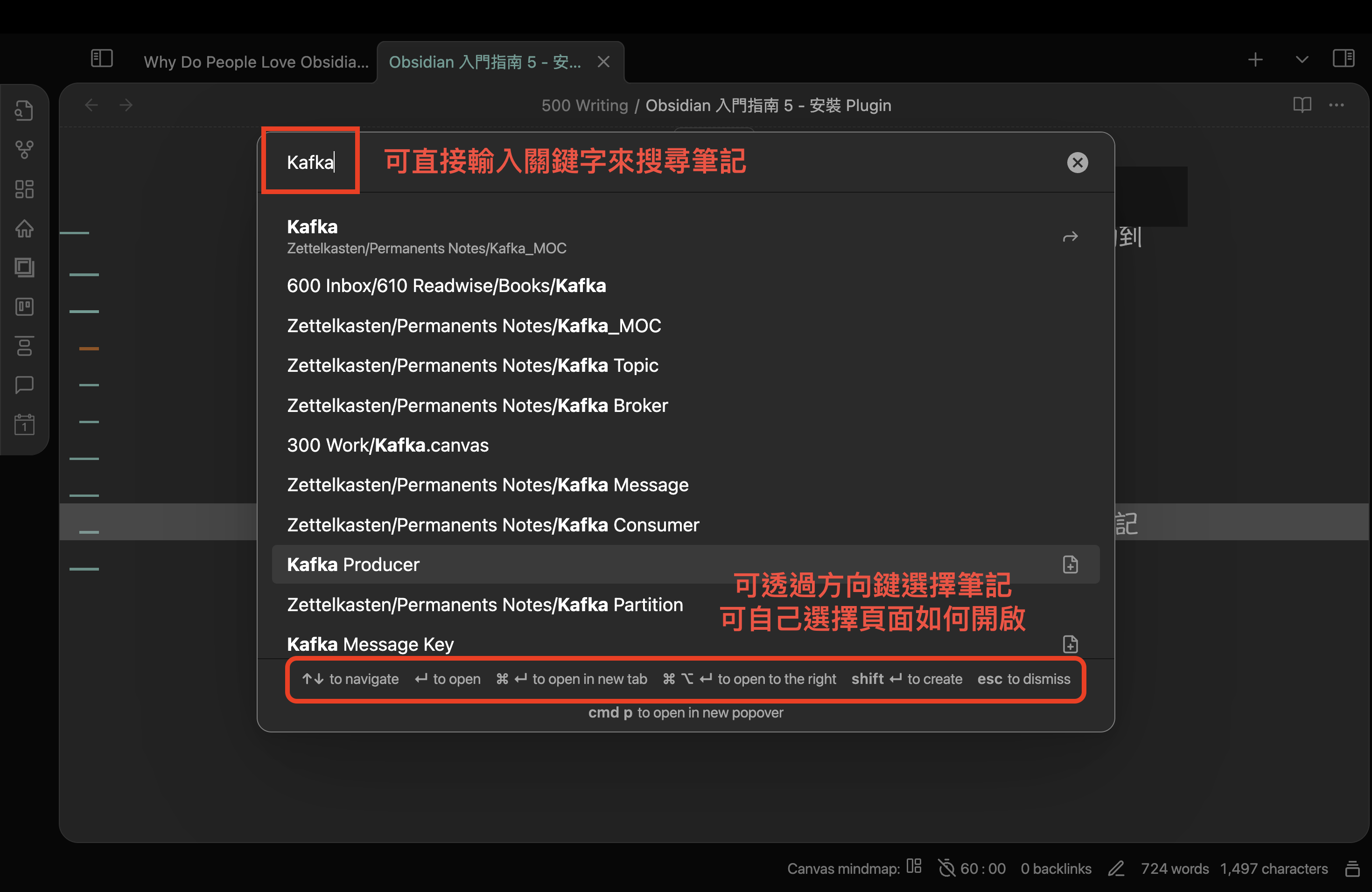This screenshot has width=1372, height=892.
Task: Select the Kafka Producer suggestion
Action: [x=686, y=564]
